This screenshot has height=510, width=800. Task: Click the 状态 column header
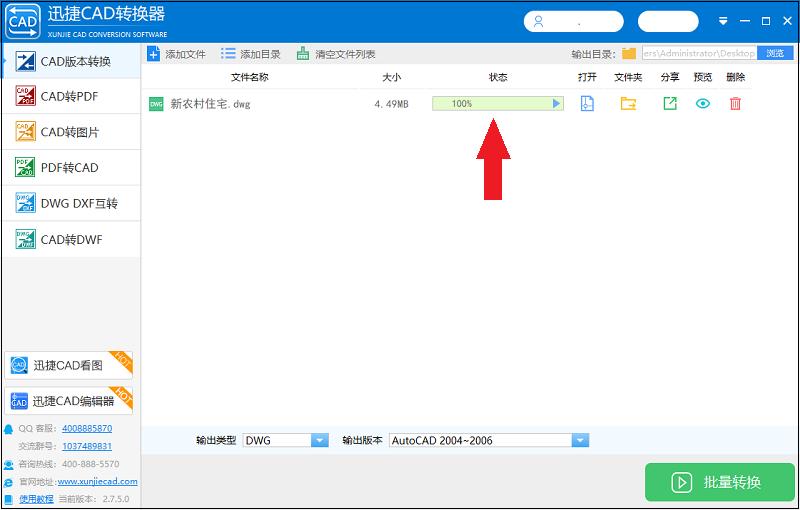(498, 77)
